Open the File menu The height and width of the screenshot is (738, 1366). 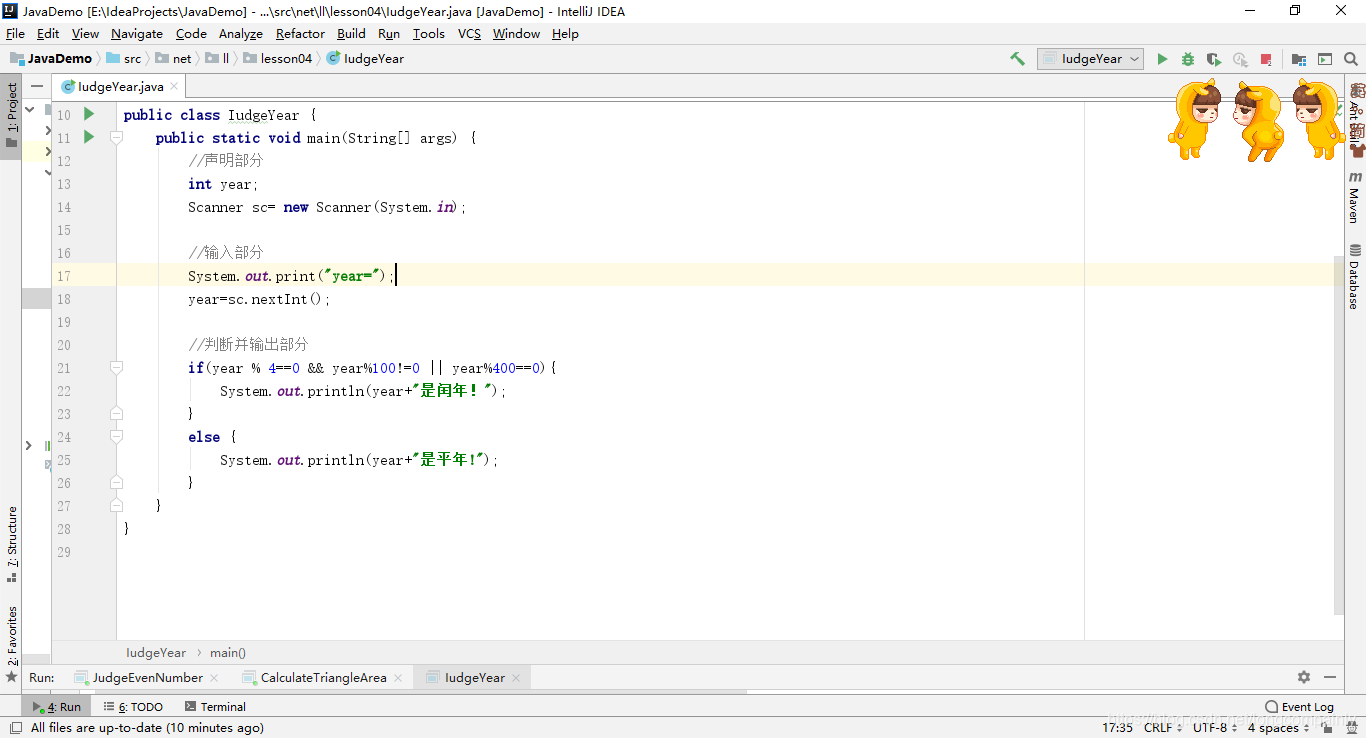15,33
